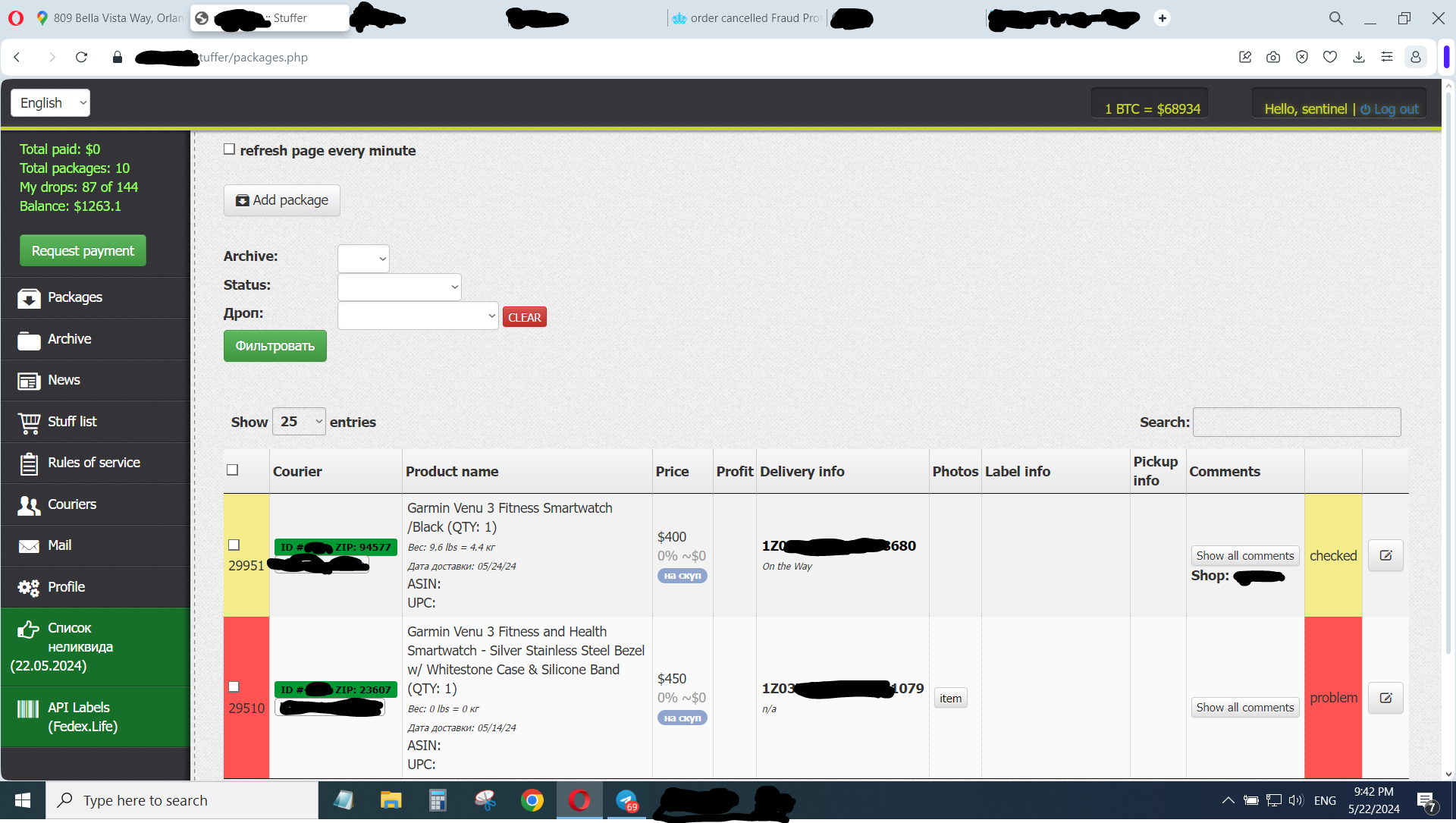1456x823 pixels.
Task: Click the ad blocker shield icon
Action: (x=1302, y=57)
